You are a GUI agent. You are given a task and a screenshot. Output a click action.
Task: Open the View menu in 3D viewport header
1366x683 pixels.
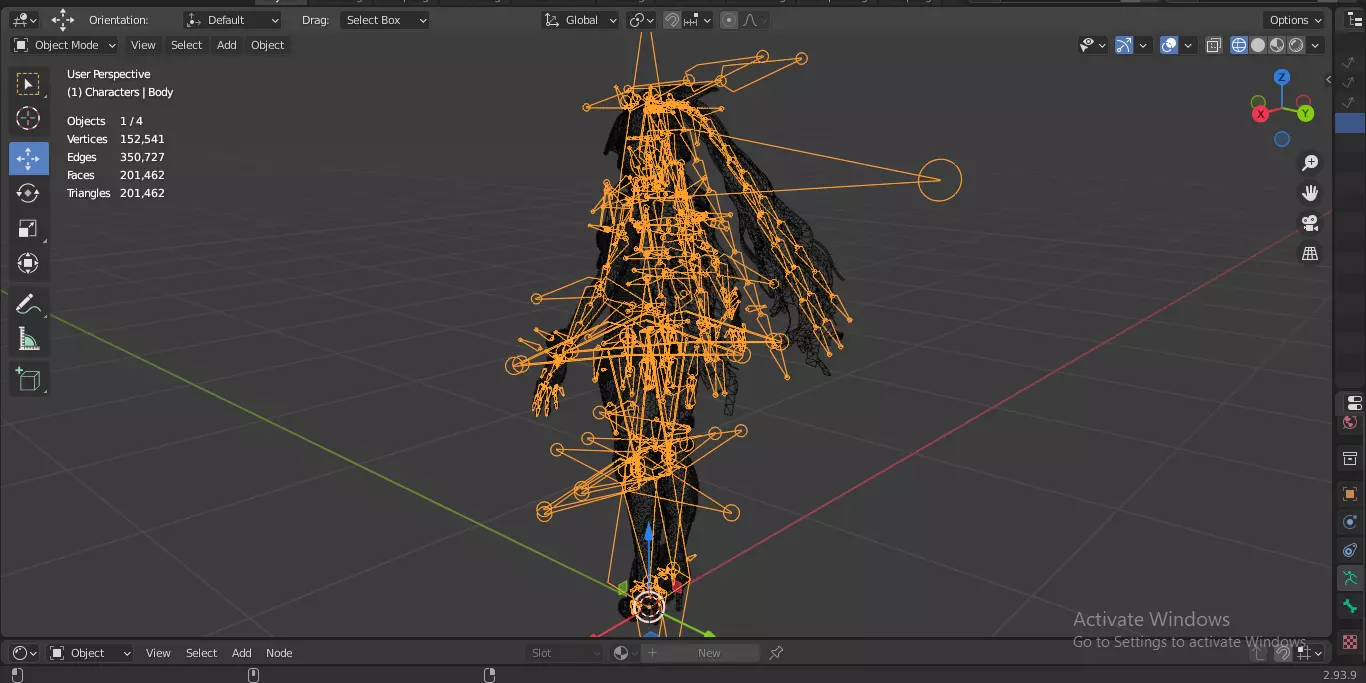pos(143,45)
